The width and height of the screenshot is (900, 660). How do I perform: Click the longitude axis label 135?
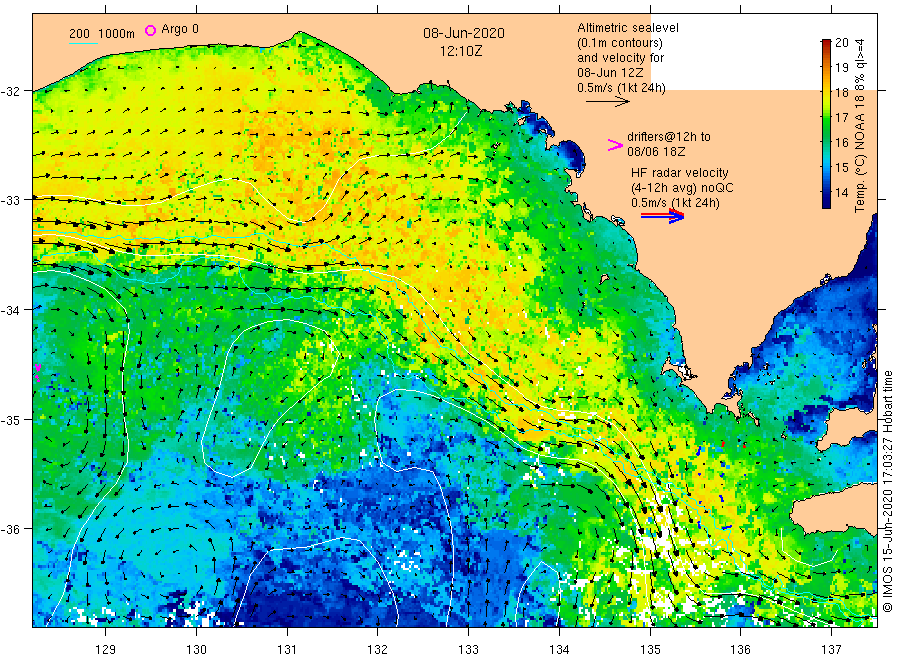[x=650, y=649]
